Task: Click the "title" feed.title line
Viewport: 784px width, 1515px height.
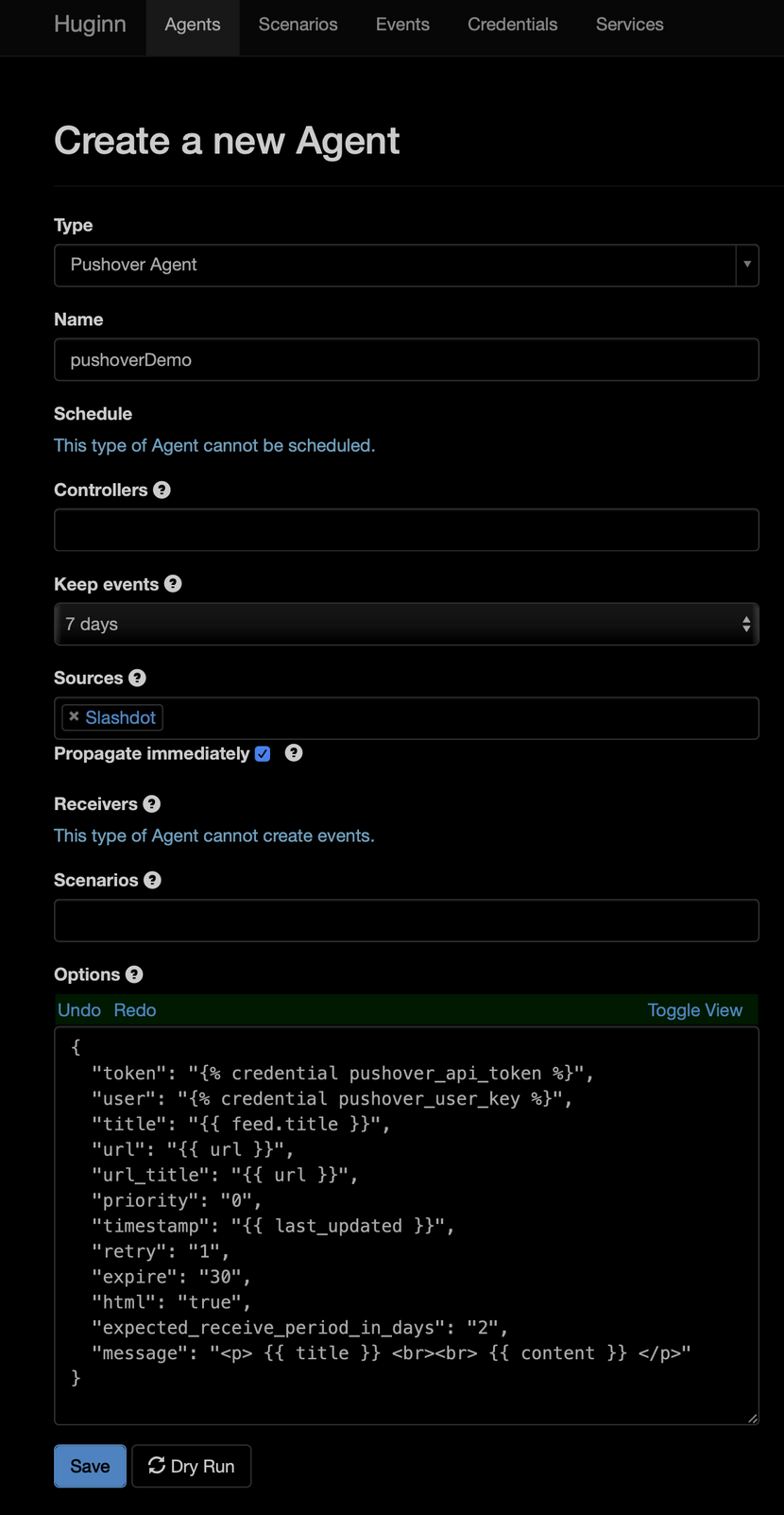Action: click(241, 1124)
